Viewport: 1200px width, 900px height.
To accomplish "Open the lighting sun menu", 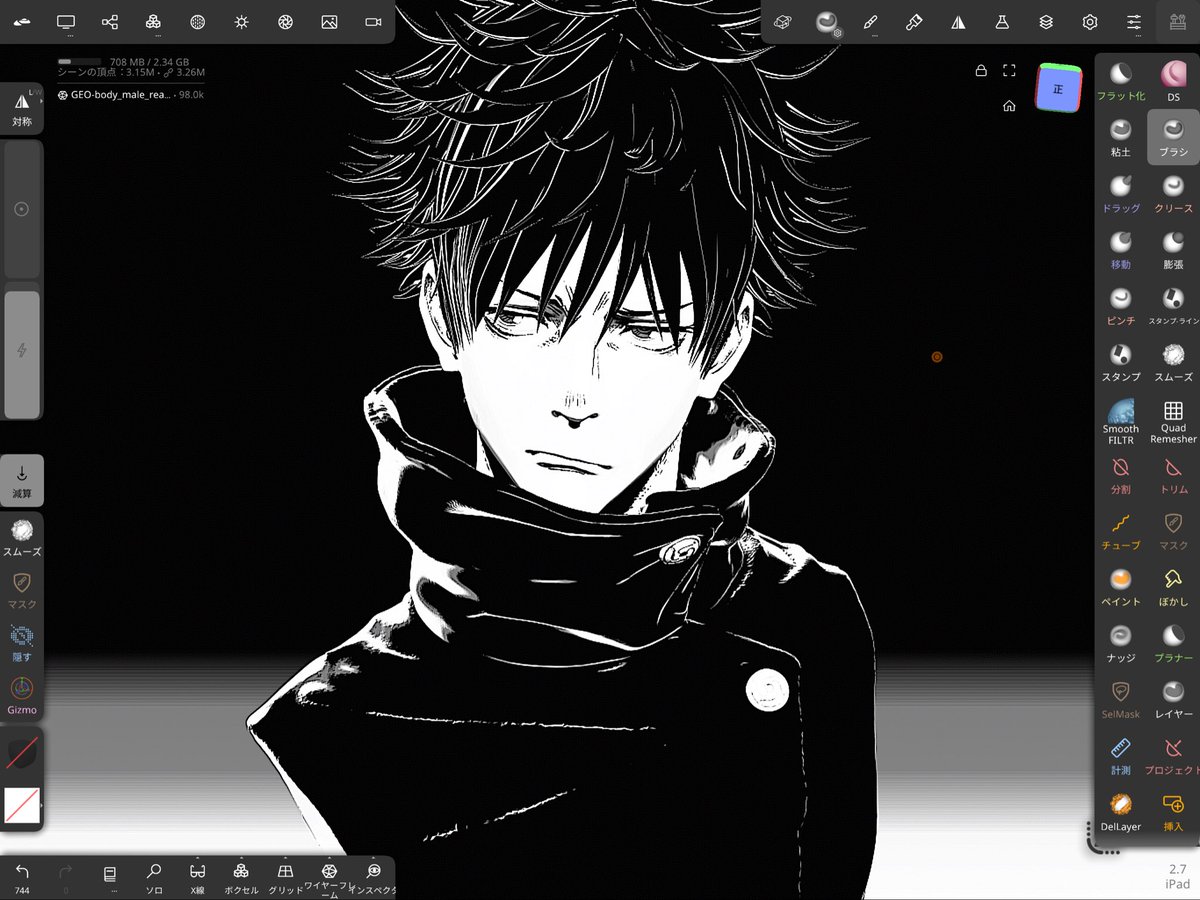I will [x=241, y=21].
